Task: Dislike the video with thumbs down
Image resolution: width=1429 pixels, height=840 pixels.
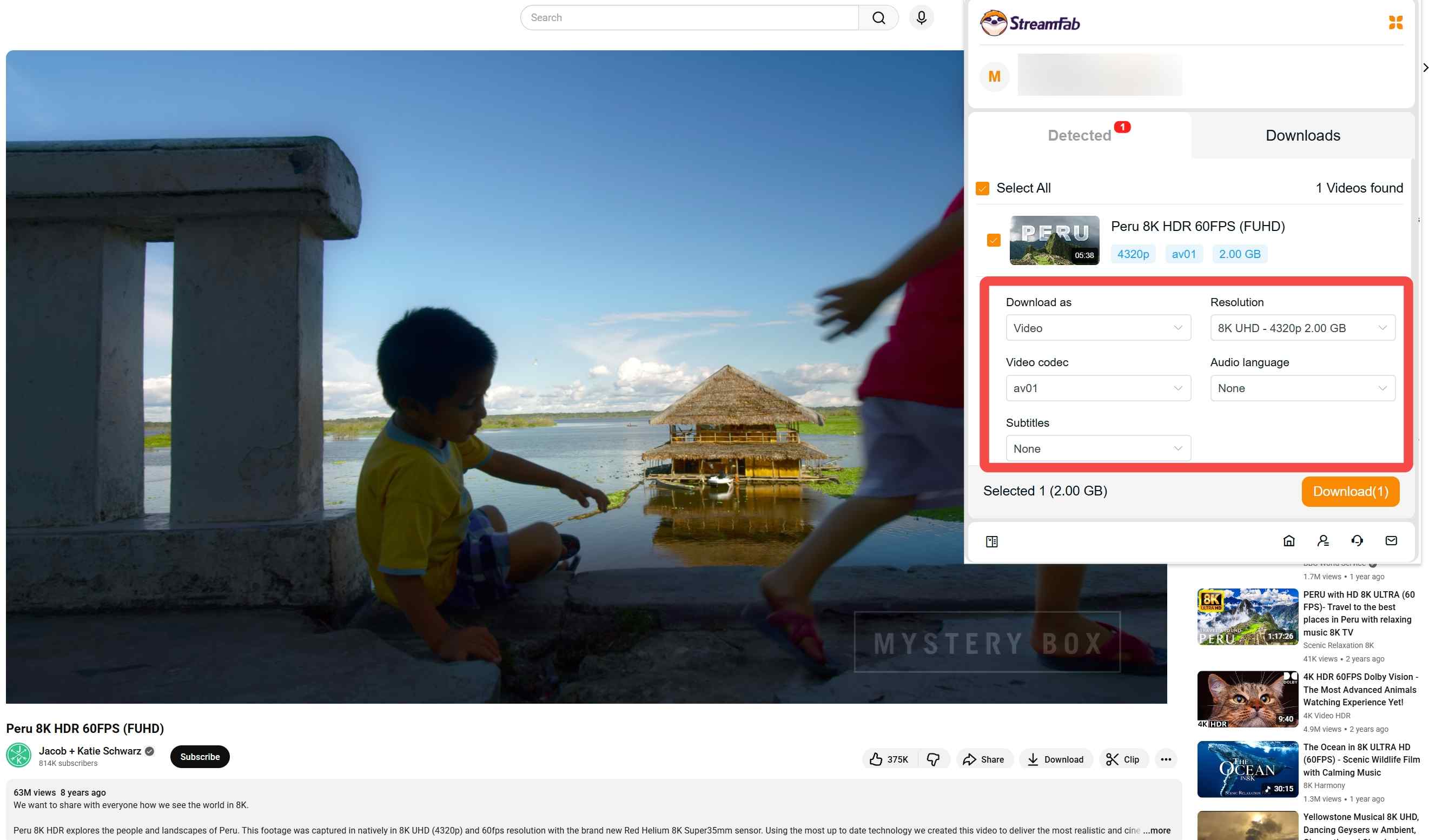Action: pyautogui.click(x=933, y=759)
